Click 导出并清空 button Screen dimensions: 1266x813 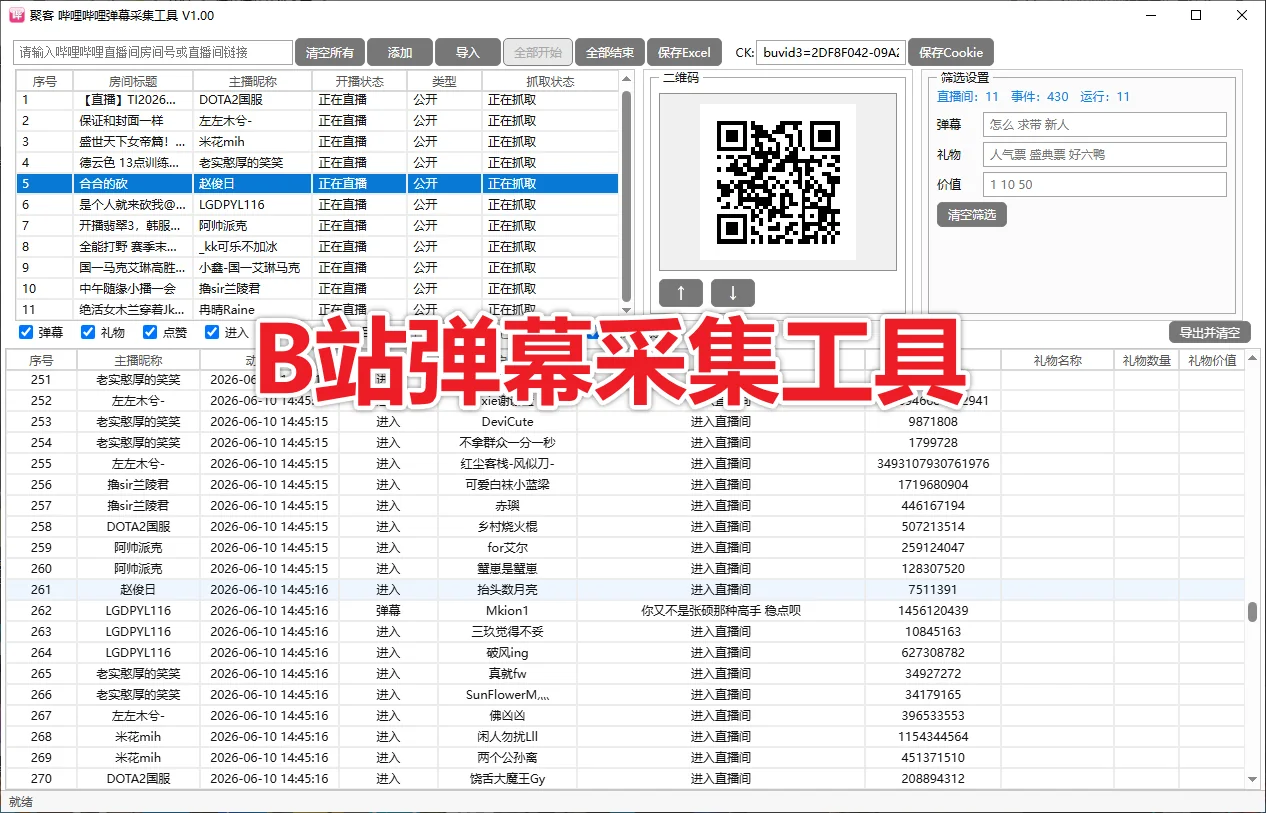[x=1210, y=333]
